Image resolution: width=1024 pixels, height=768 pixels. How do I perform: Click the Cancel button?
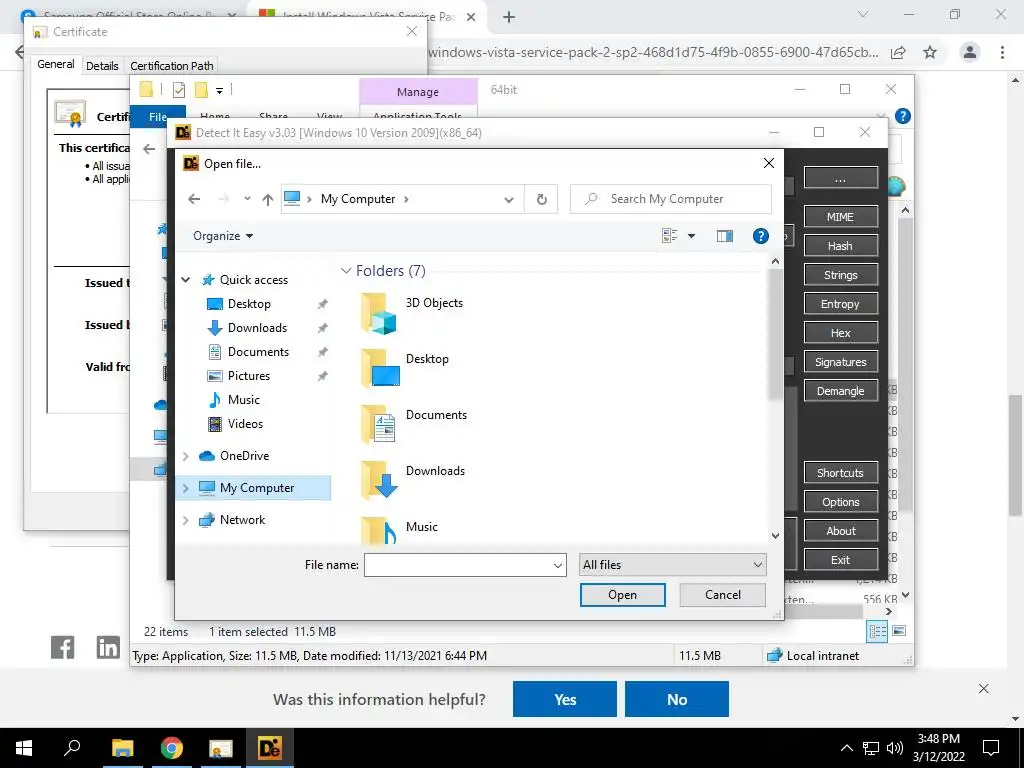722,595
